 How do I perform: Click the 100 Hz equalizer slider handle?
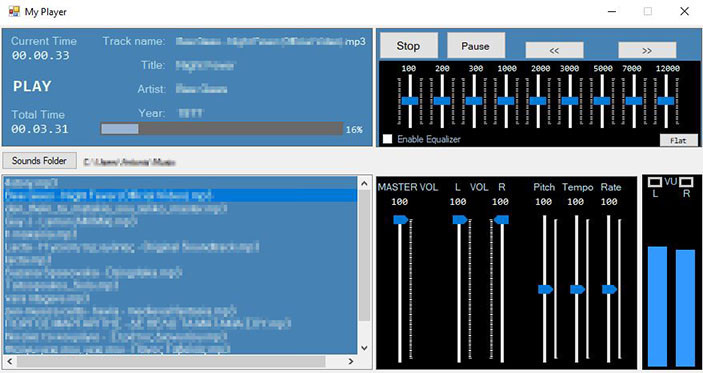410,101
